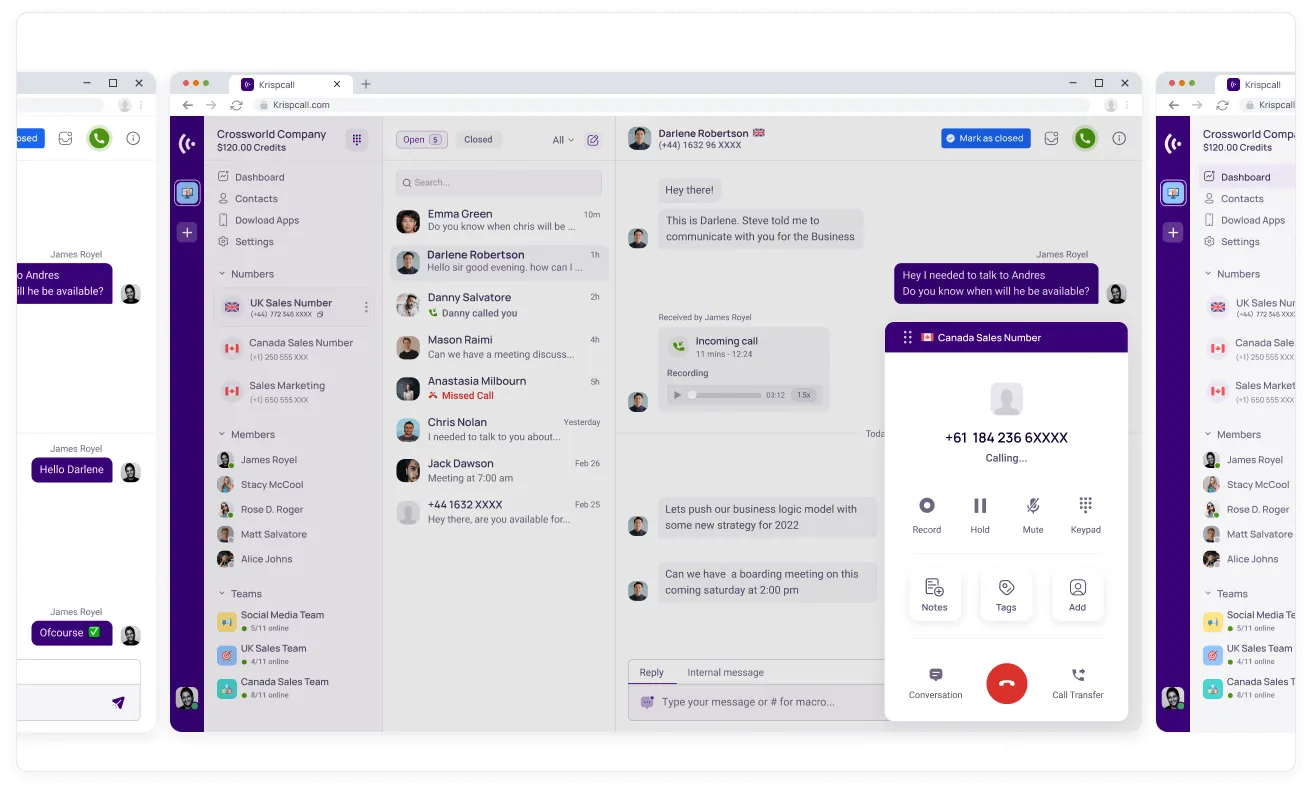Play the call recording
The height and width of the screenshot is (792, 1312).
(678, 395)
